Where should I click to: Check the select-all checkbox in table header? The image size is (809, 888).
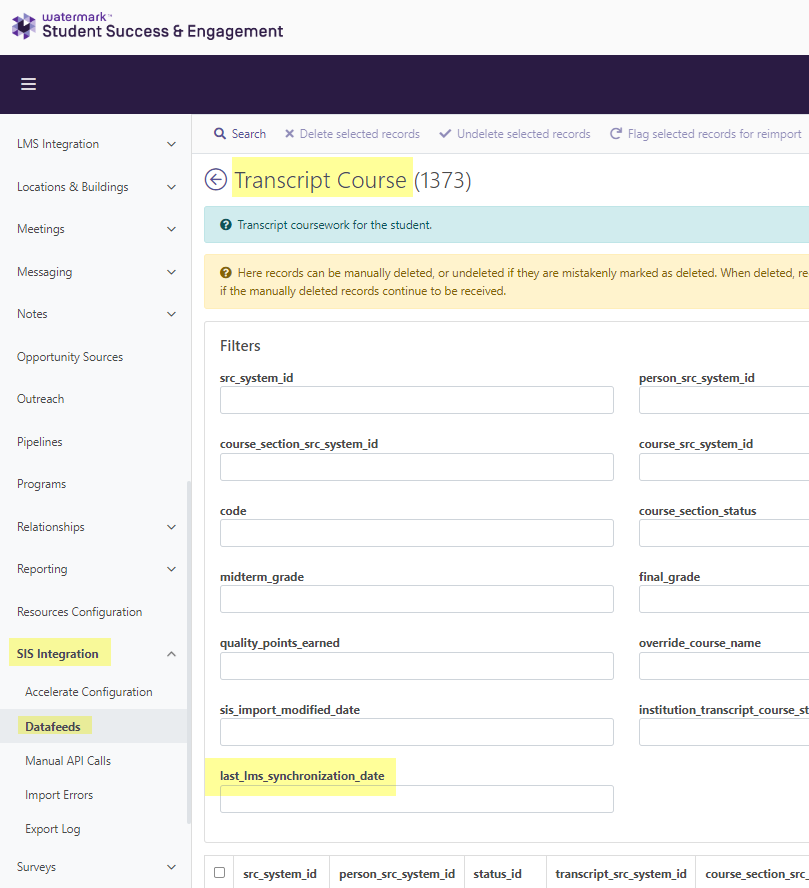tap(220, 873)
